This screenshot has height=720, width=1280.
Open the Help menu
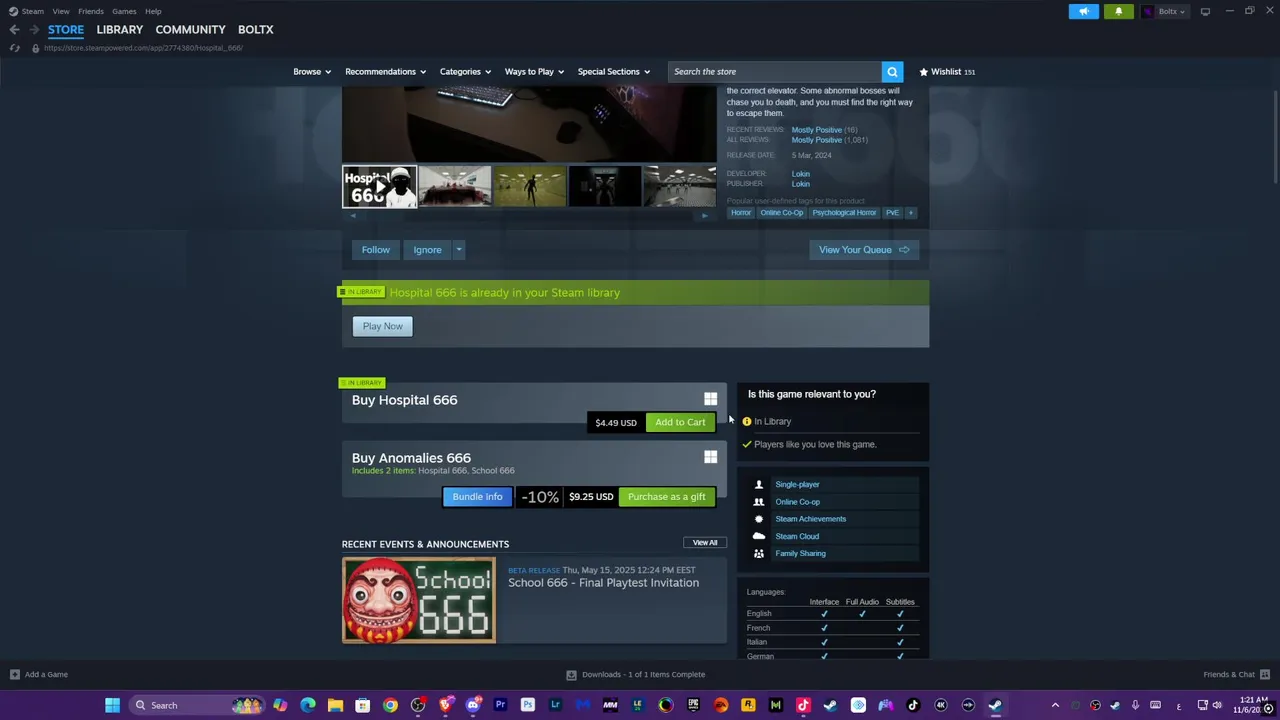[153, 11]
